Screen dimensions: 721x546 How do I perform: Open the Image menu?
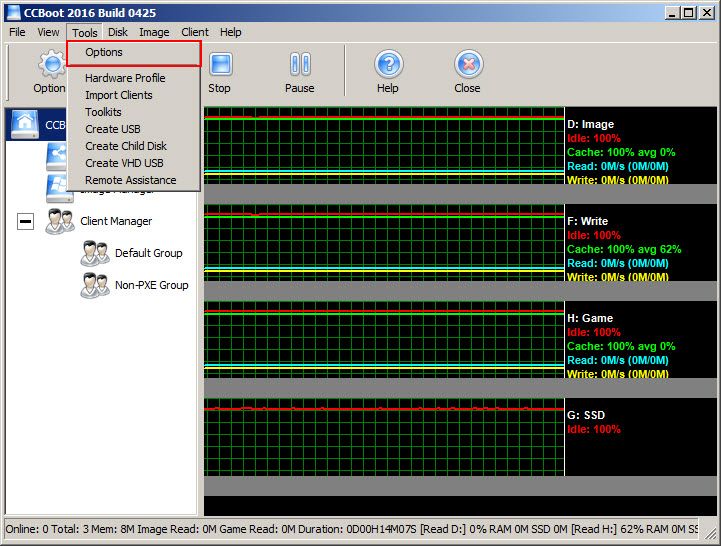(x=154, y=32)
